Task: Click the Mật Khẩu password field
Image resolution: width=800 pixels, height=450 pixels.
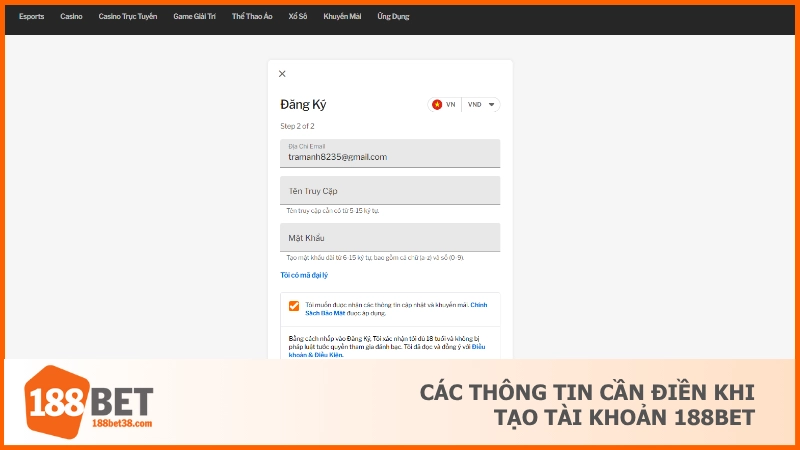Action: 390,237
